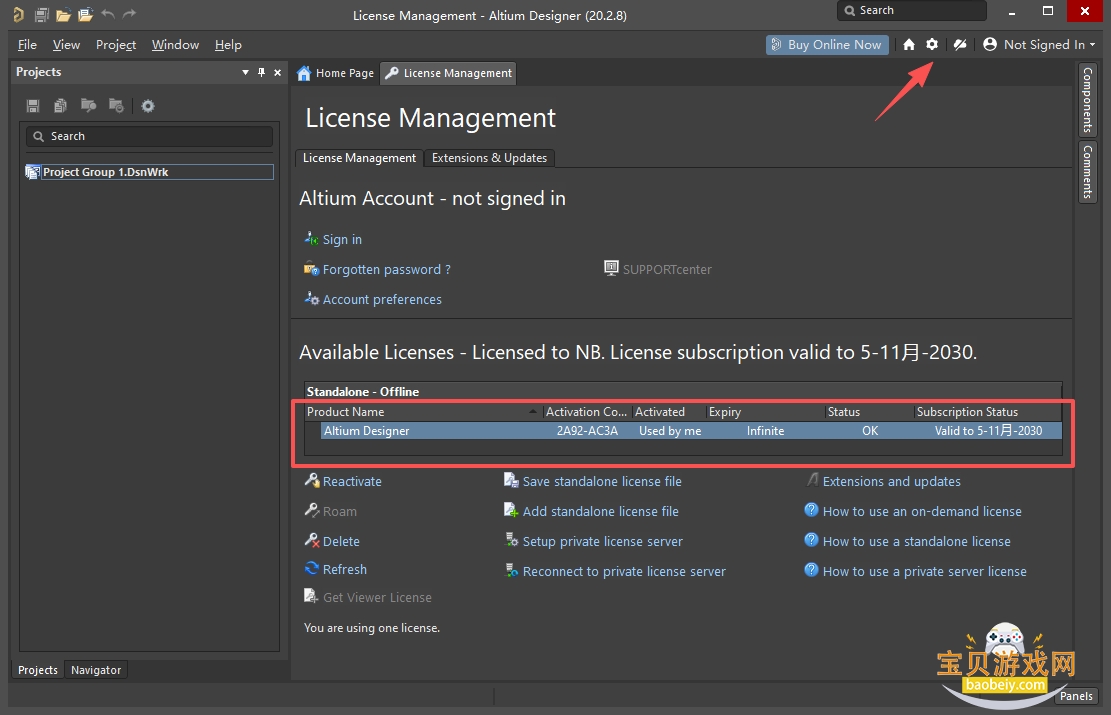Screen dimensions: 1111x715
Task: Open File menu
Action: (27, 45)
